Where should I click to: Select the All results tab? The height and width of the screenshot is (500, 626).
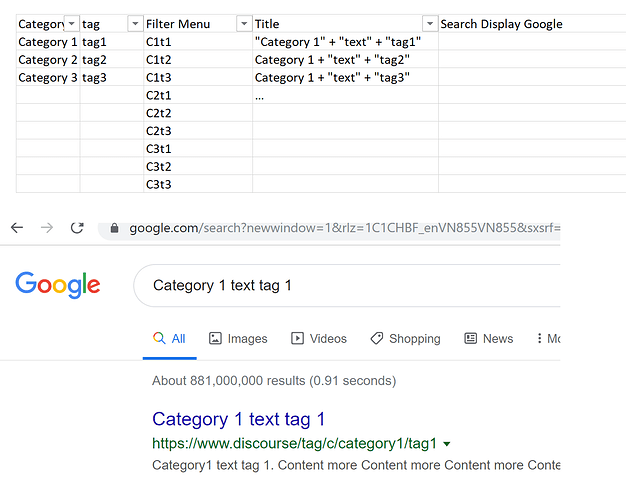pyautogui.click(x=169, y=338)
